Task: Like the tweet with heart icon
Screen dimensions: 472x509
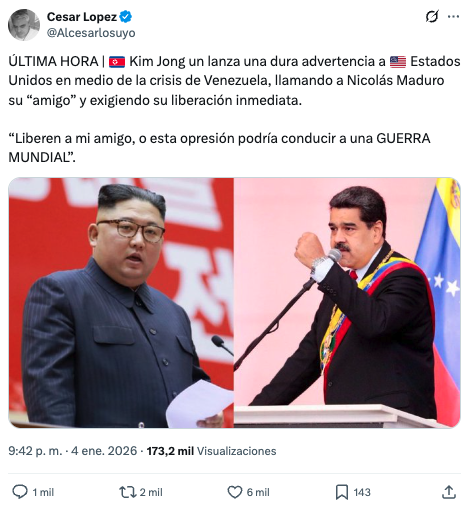Action: click(235, 492)
